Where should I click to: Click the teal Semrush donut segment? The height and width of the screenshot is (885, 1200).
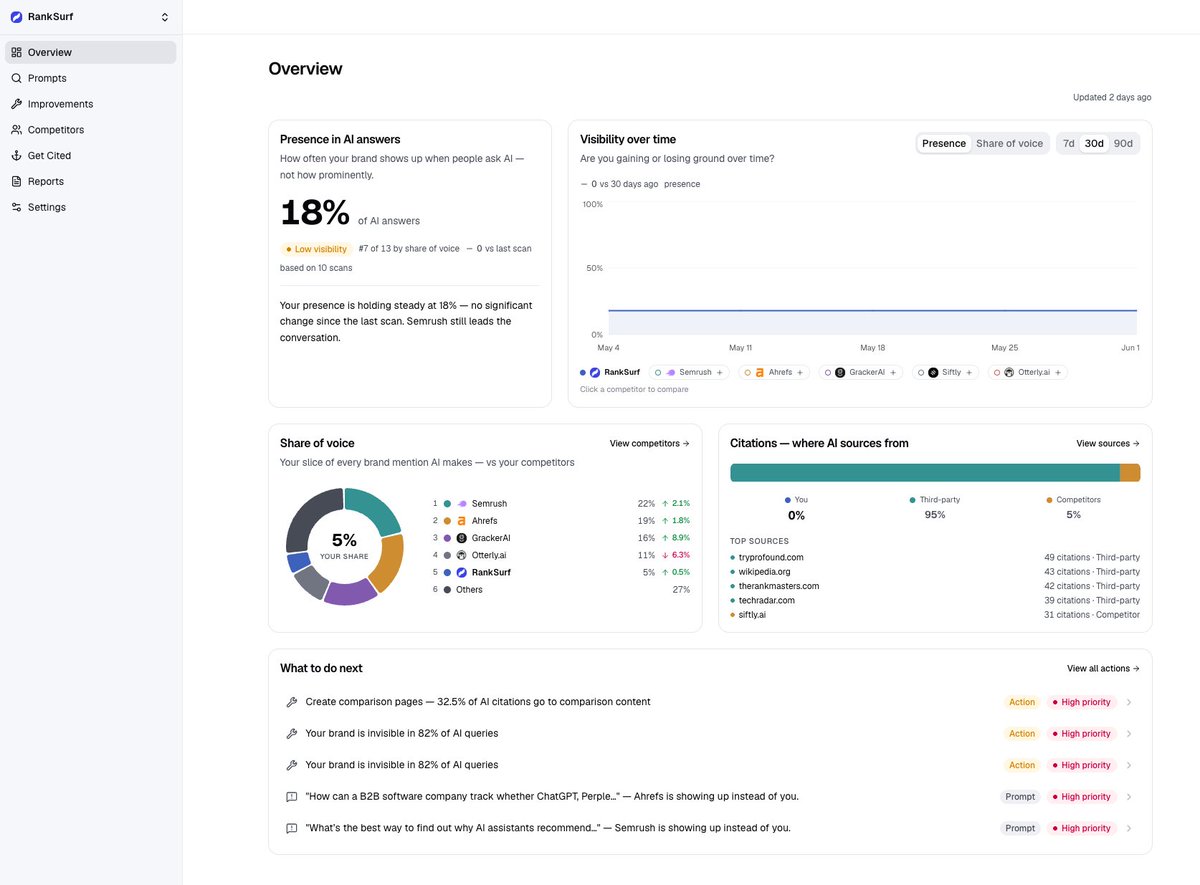point(374,511)
